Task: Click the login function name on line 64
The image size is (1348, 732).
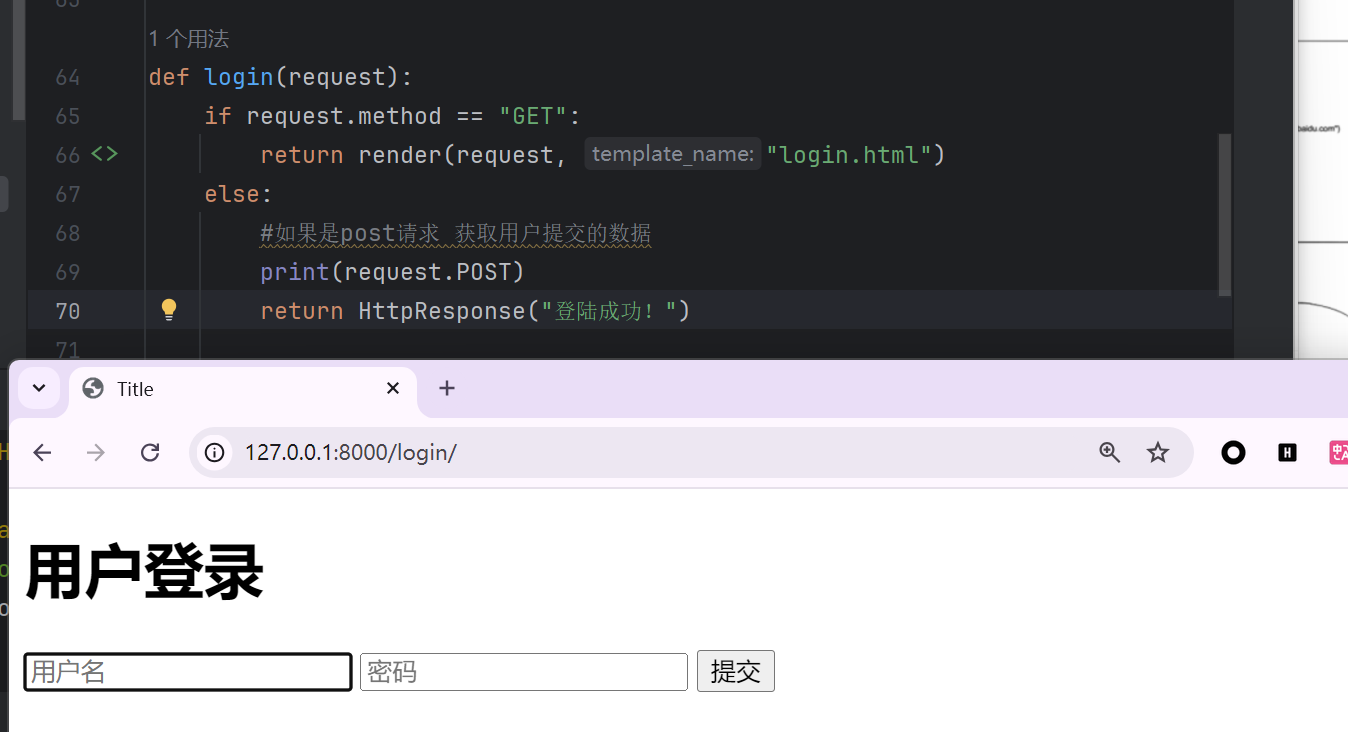Action: 239,77
